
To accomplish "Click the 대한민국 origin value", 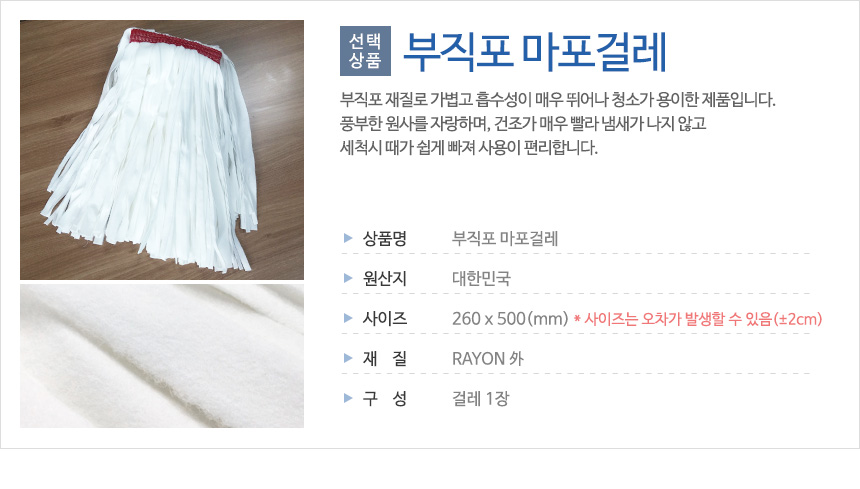I will point(481,278).
